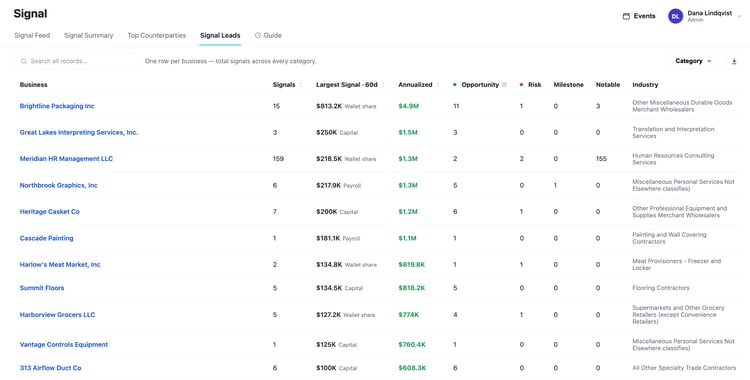Click the Risk column header
Screen dimensions: 750x380
[x=534, y=85]
